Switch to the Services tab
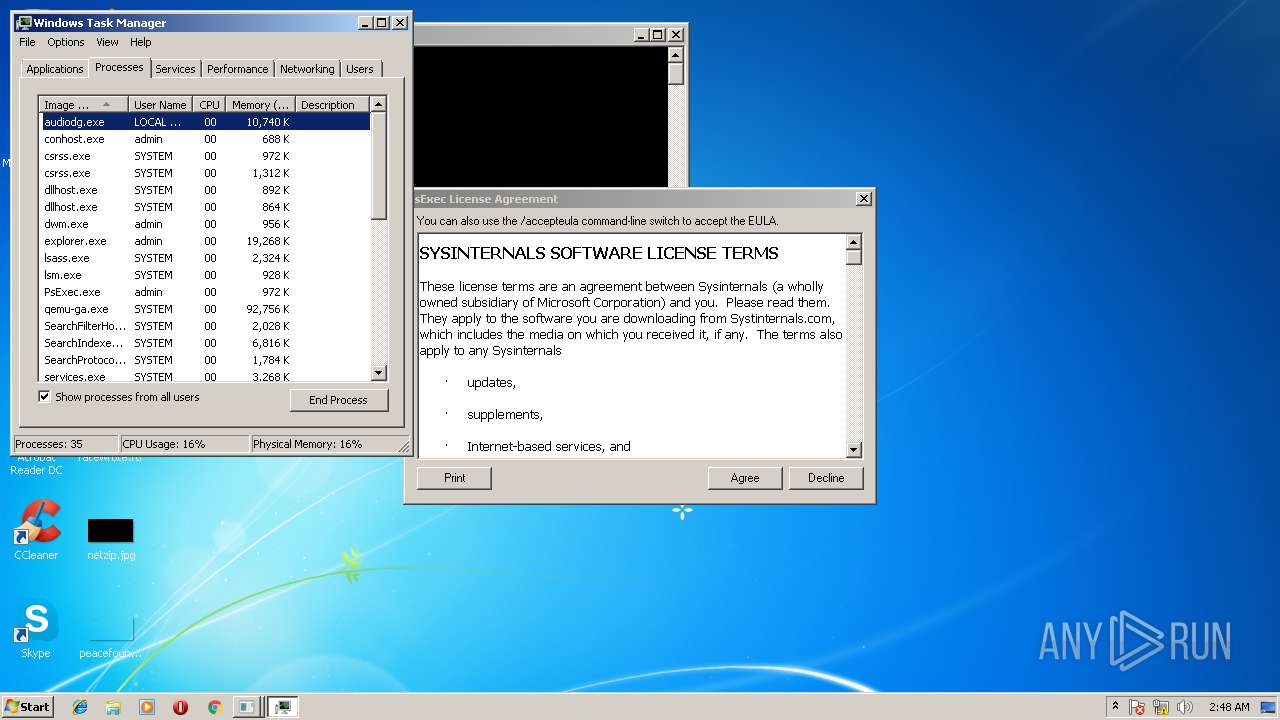The width and height of the screenshot is (1280, 720). (175, 69)
